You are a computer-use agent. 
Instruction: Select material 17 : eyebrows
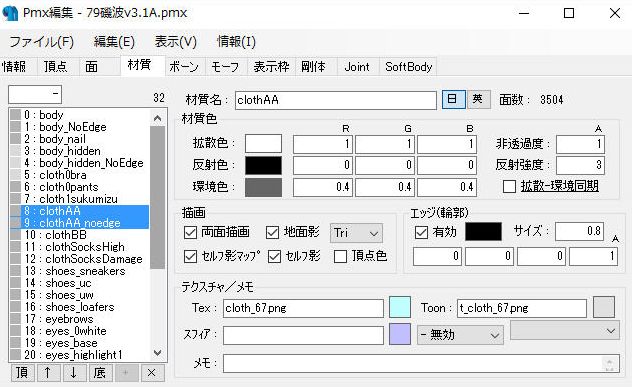click(x=79, y=319)
